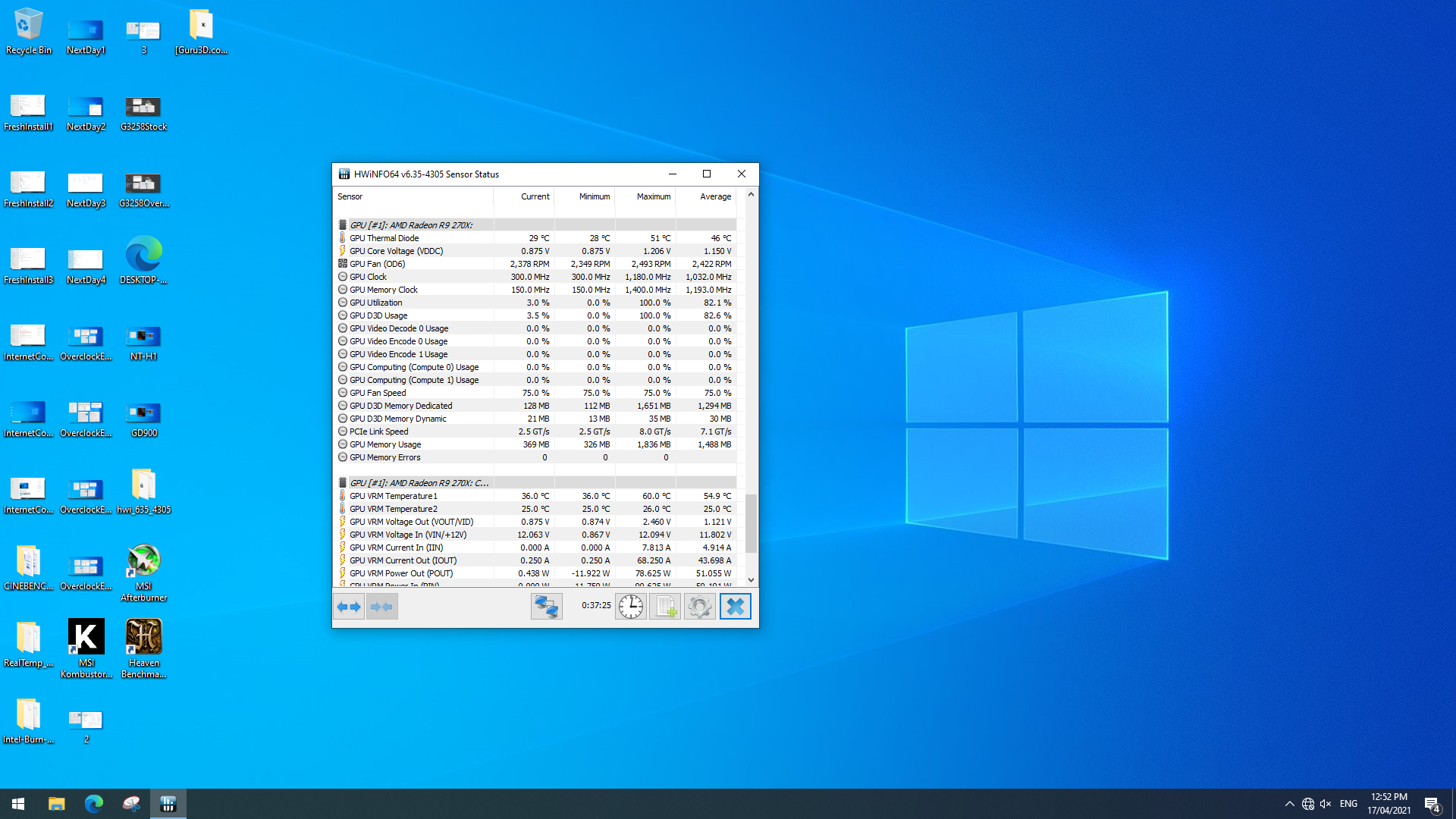The width and height of the screenshot is (1456, 819).
Task: Select the Intel-Burn folder icon
Action: (29, 720)
